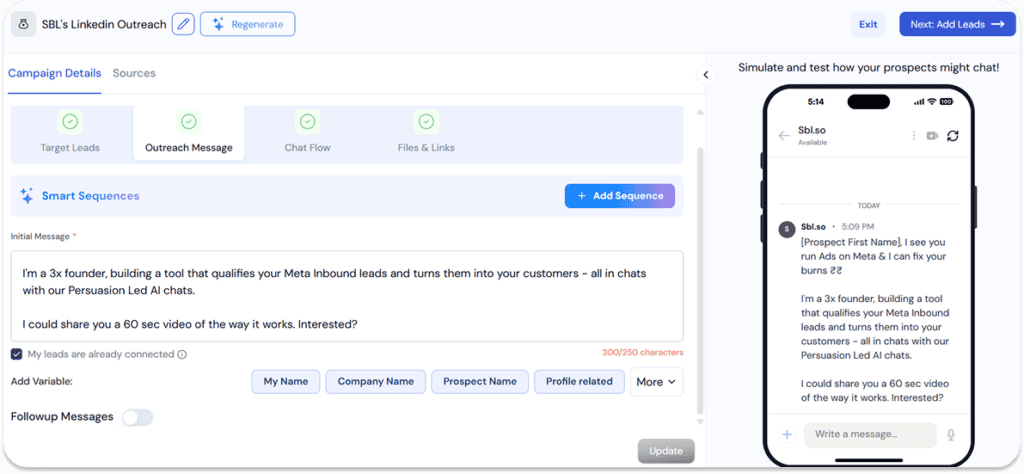The image size is (1024, 474).
Task: Click the refresh icon in chat simulator
Action: pos(953,136)
